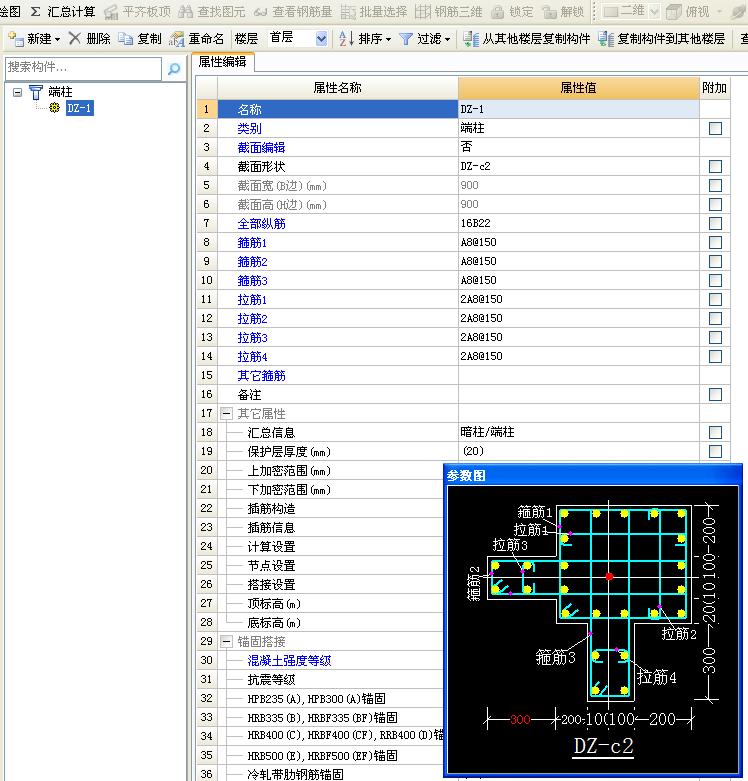Toggle 附加 checkbox for 备注 row

tap(715, 394)
